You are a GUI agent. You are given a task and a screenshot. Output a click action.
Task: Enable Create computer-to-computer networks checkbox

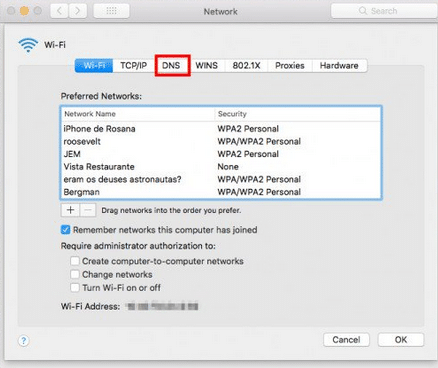coord(75,261)
